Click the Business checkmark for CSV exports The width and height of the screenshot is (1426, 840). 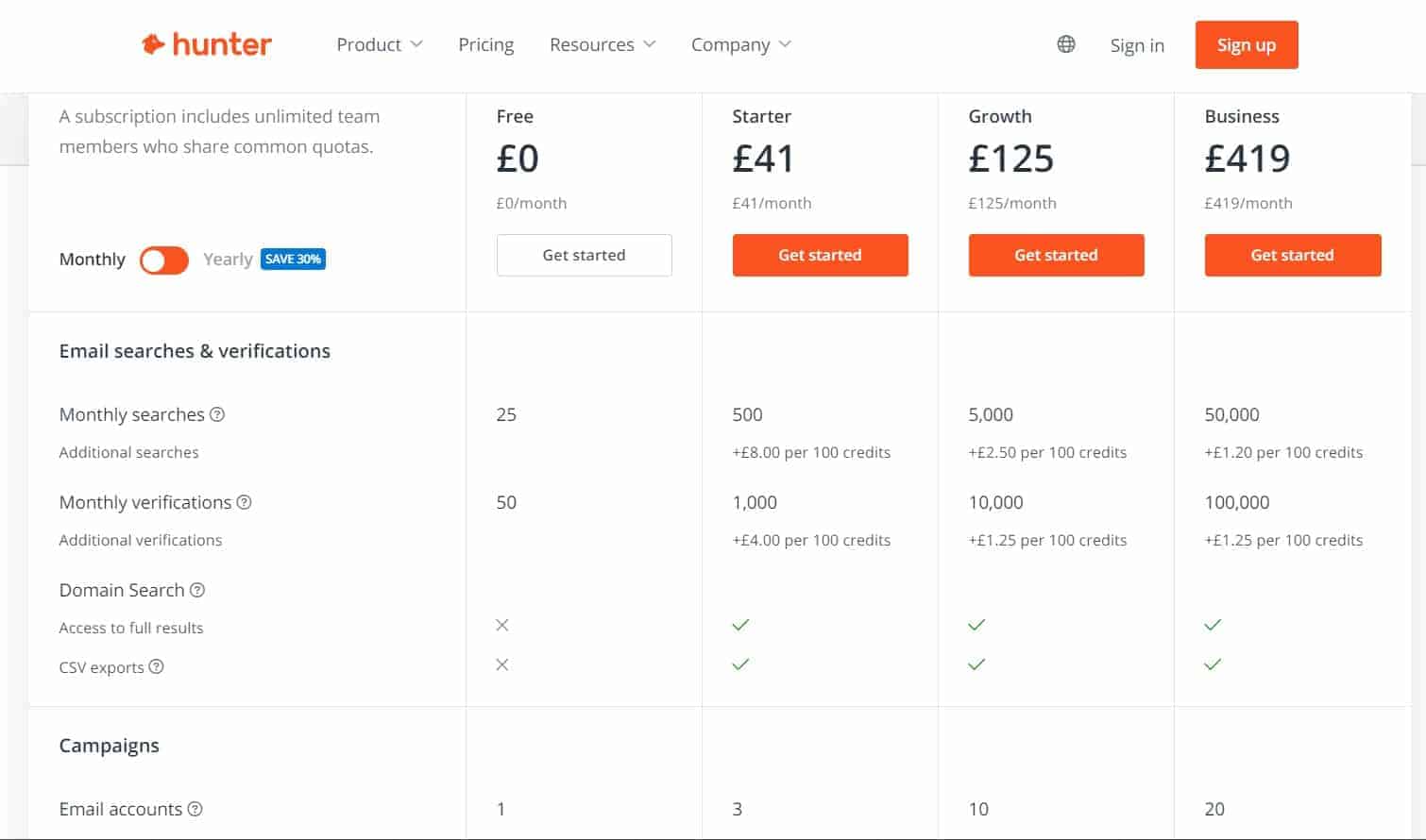click(1213, 664)
